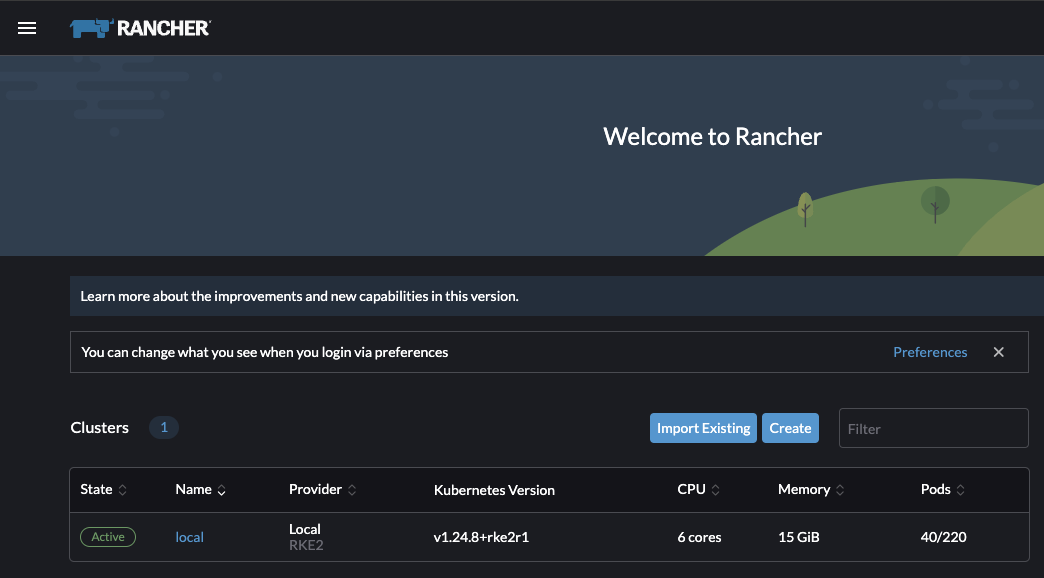Dismiss the login preferences notice

pyautogui.click(x=998, y=352)
